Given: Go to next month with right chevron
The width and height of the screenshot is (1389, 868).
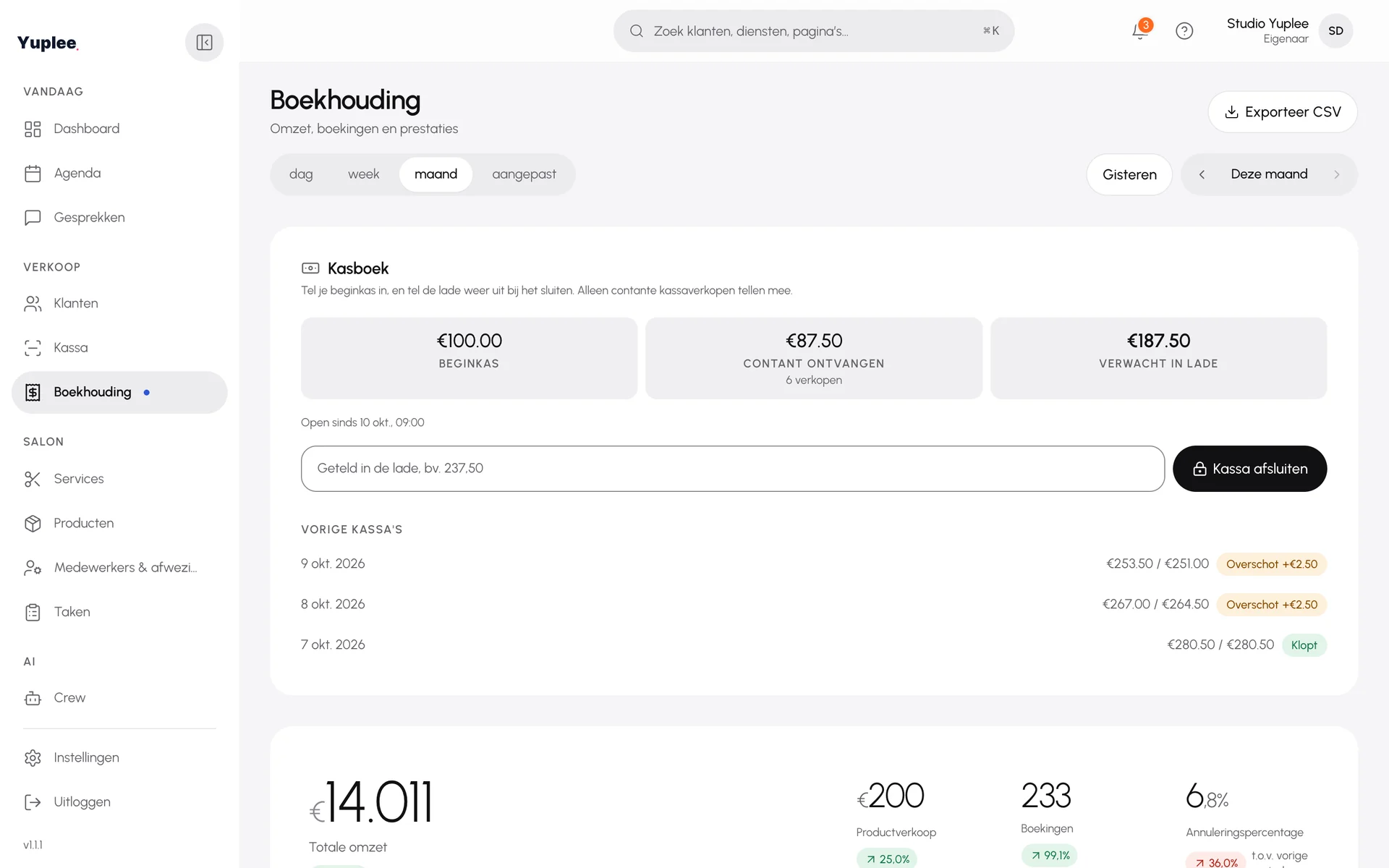Looking at the screenshot, I should coord(1336,174).
